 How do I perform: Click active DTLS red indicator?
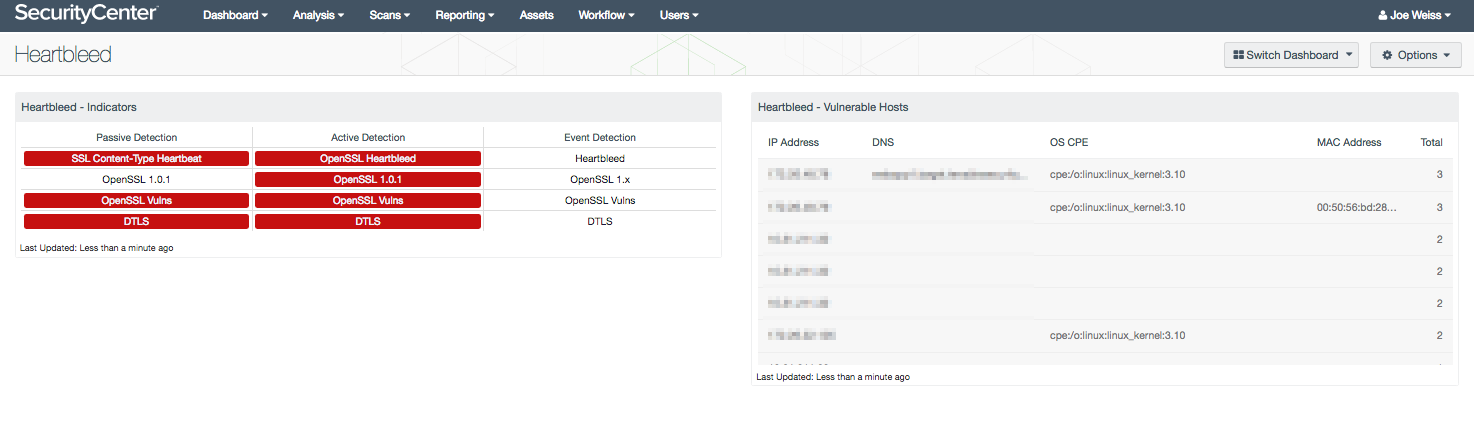click(x=368, y=221)
